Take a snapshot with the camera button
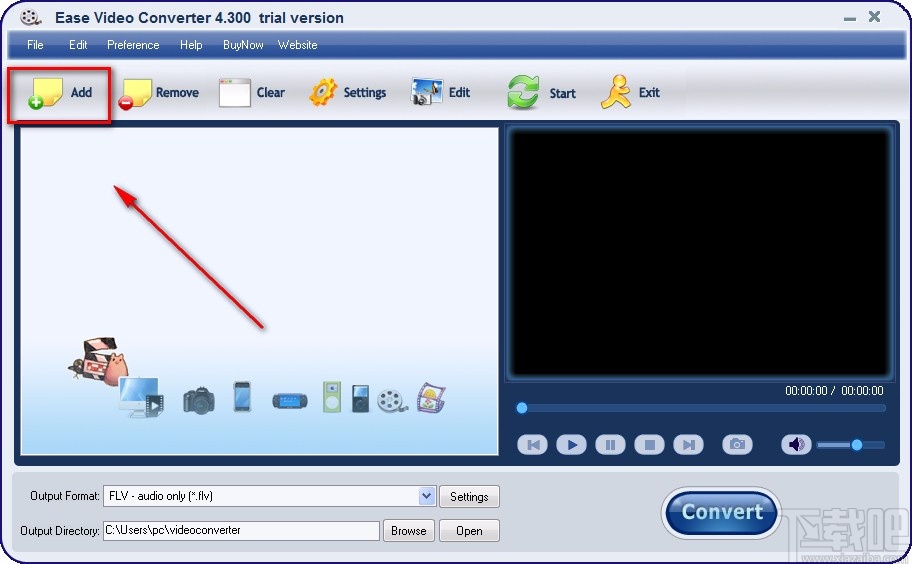 pos(737,445)
